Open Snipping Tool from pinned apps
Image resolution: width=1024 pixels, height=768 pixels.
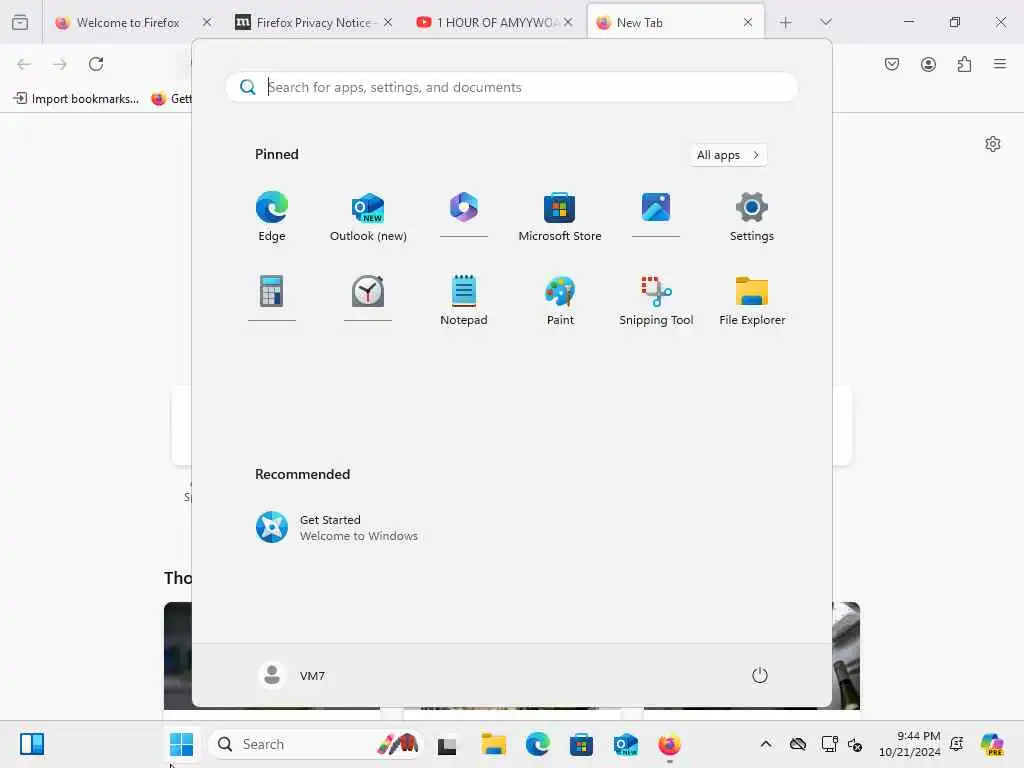pyautogui.click(x=656, y=300)
